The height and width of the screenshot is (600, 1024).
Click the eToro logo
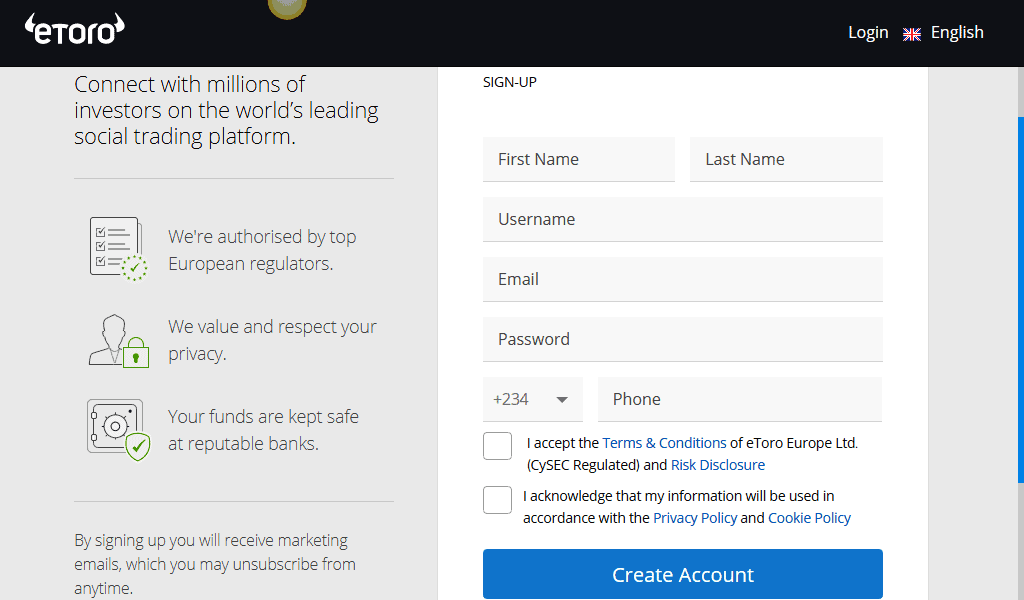click(x=74, y=30)
